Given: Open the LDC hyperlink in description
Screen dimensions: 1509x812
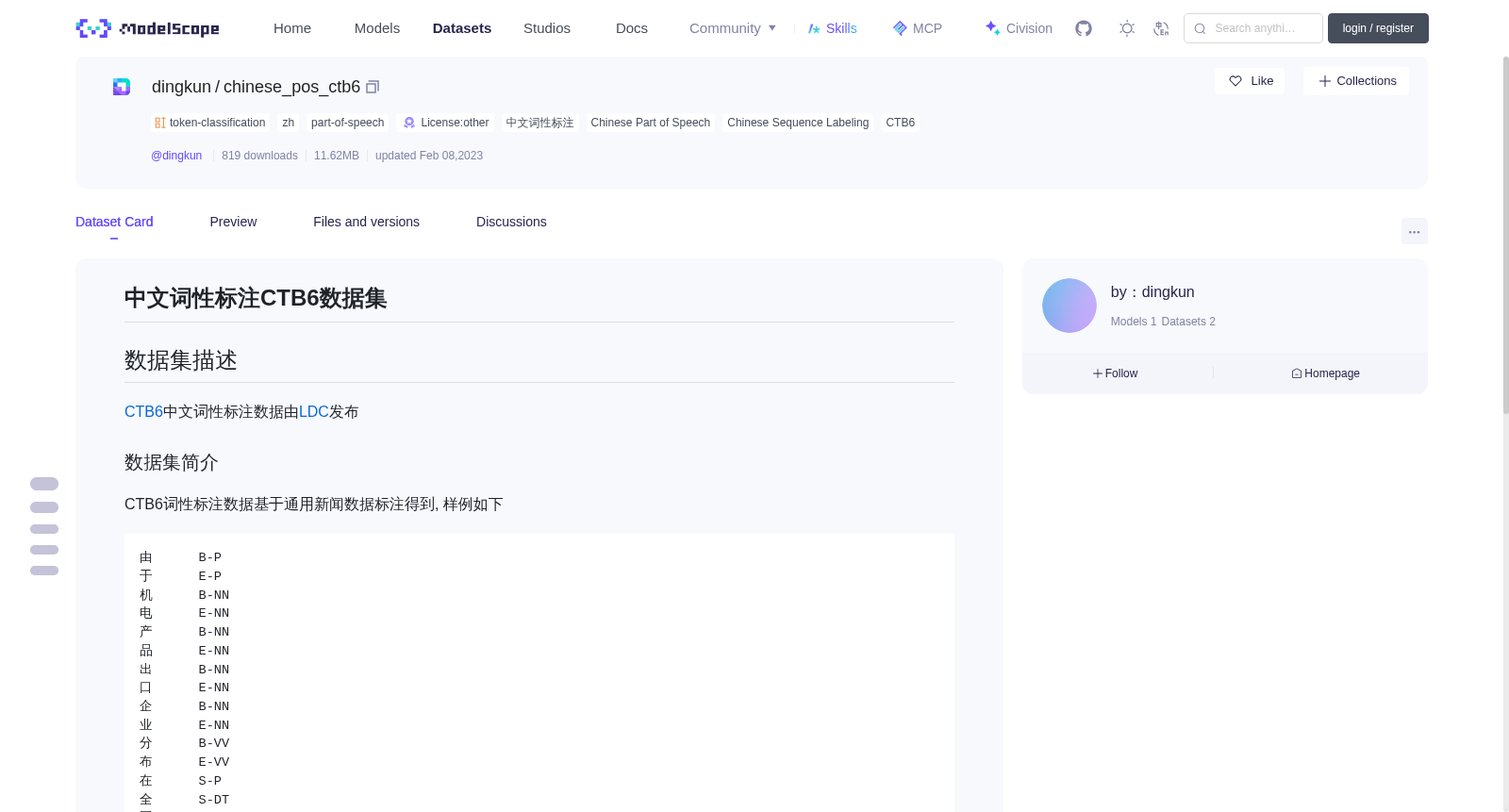Looking at the screenshot, I should [314, 412].
